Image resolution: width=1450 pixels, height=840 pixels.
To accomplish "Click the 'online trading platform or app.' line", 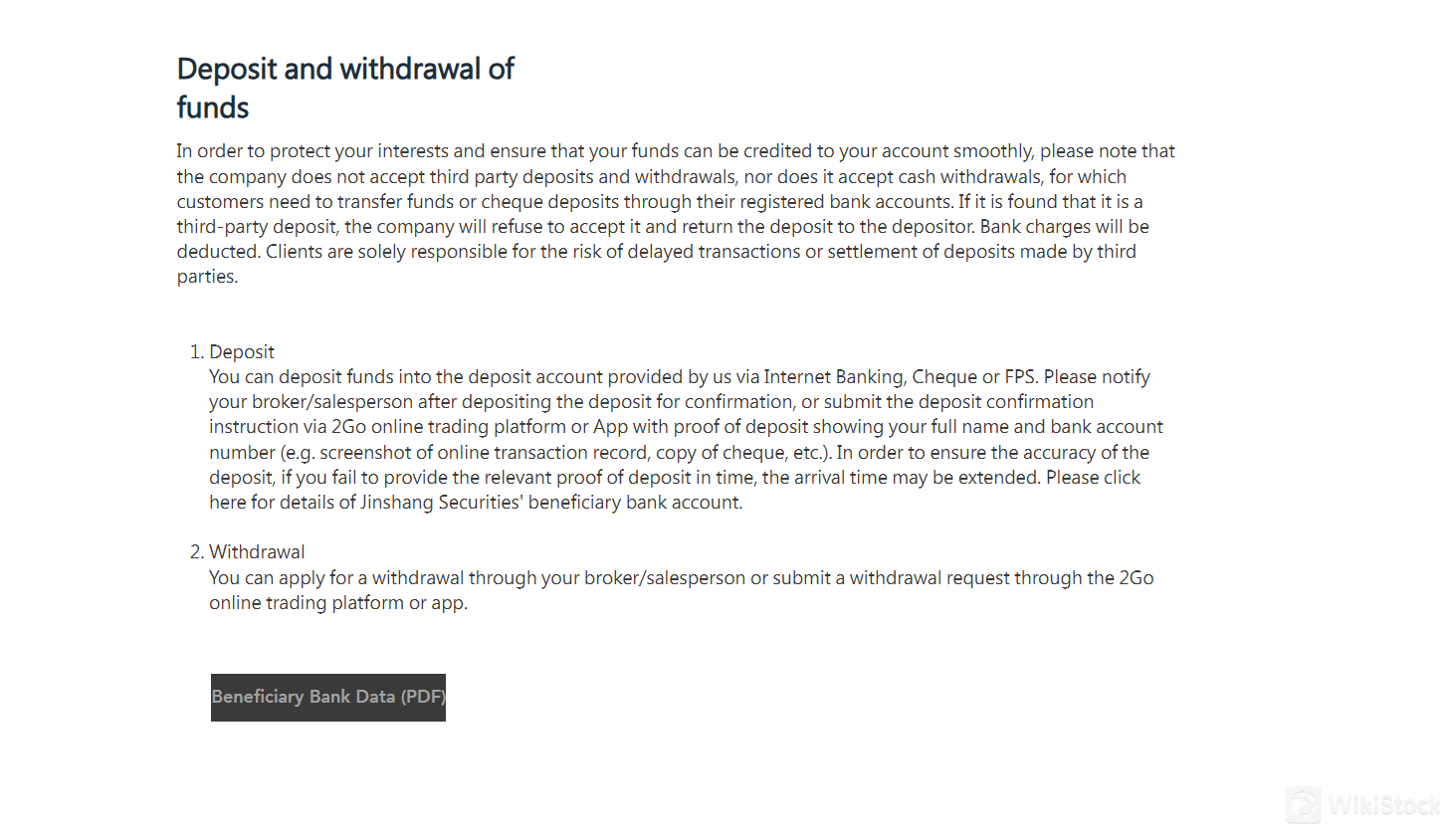I will [x=338, y=603].
